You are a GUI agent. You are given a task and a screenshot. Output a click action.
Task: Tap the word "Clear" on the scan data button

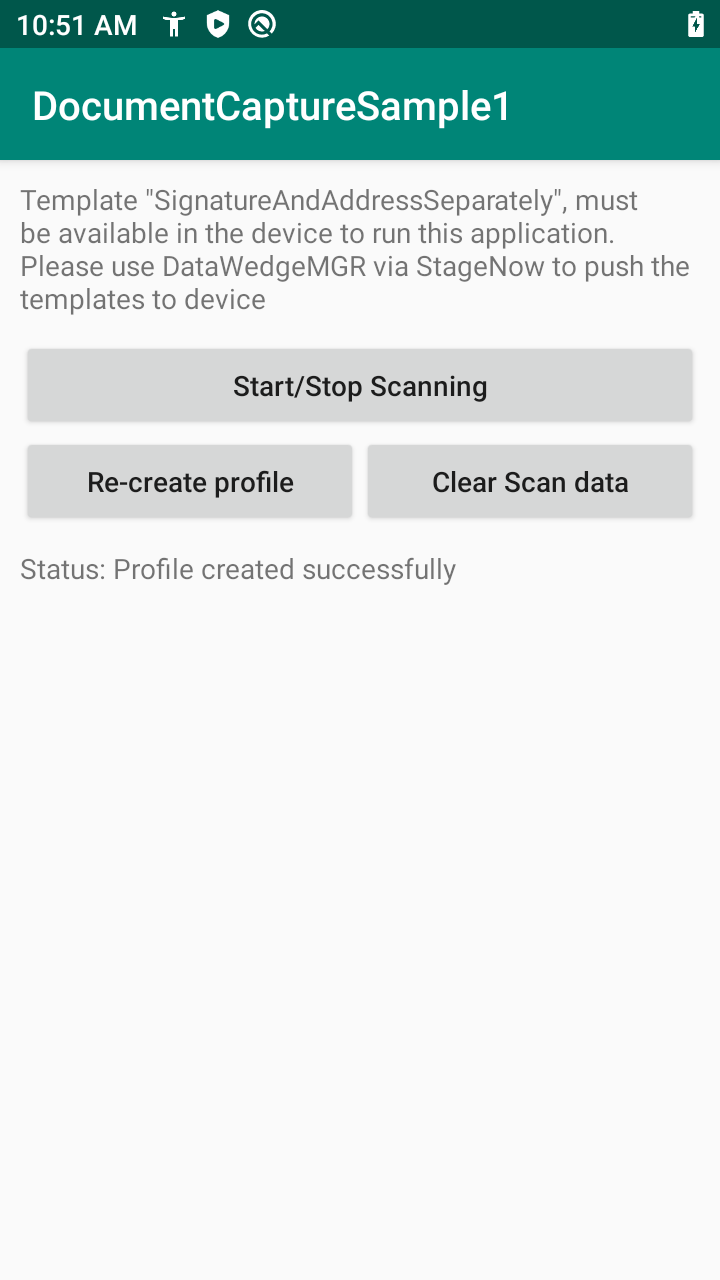point(464,482)
